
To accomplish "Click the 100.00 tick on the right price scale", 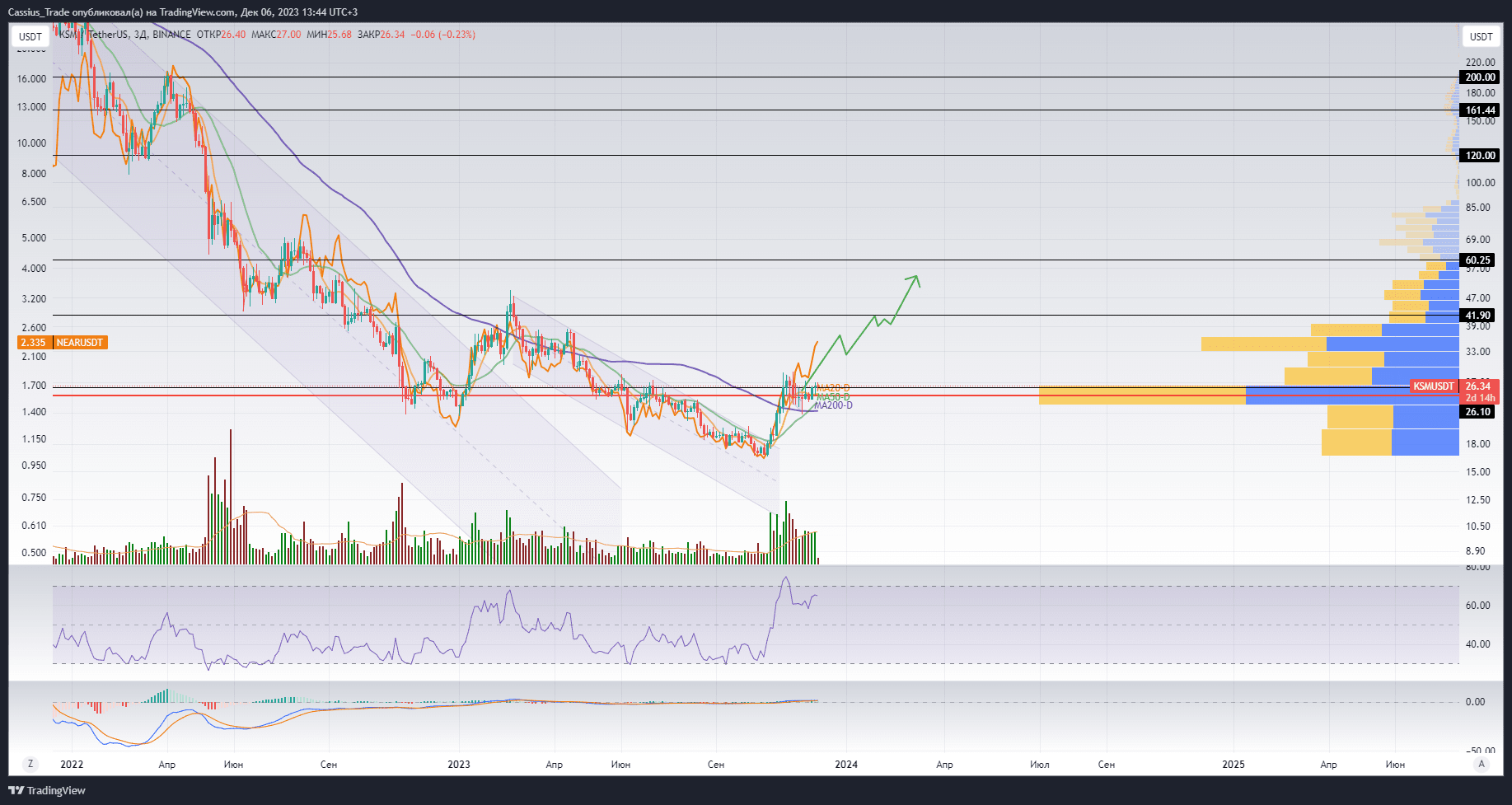I will pyautogui.click(x=1480, y=183).
